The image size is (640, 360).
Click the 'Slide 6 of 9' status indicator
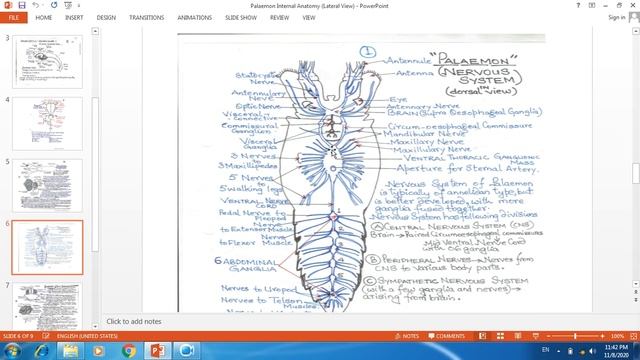(x=18, y=336)
